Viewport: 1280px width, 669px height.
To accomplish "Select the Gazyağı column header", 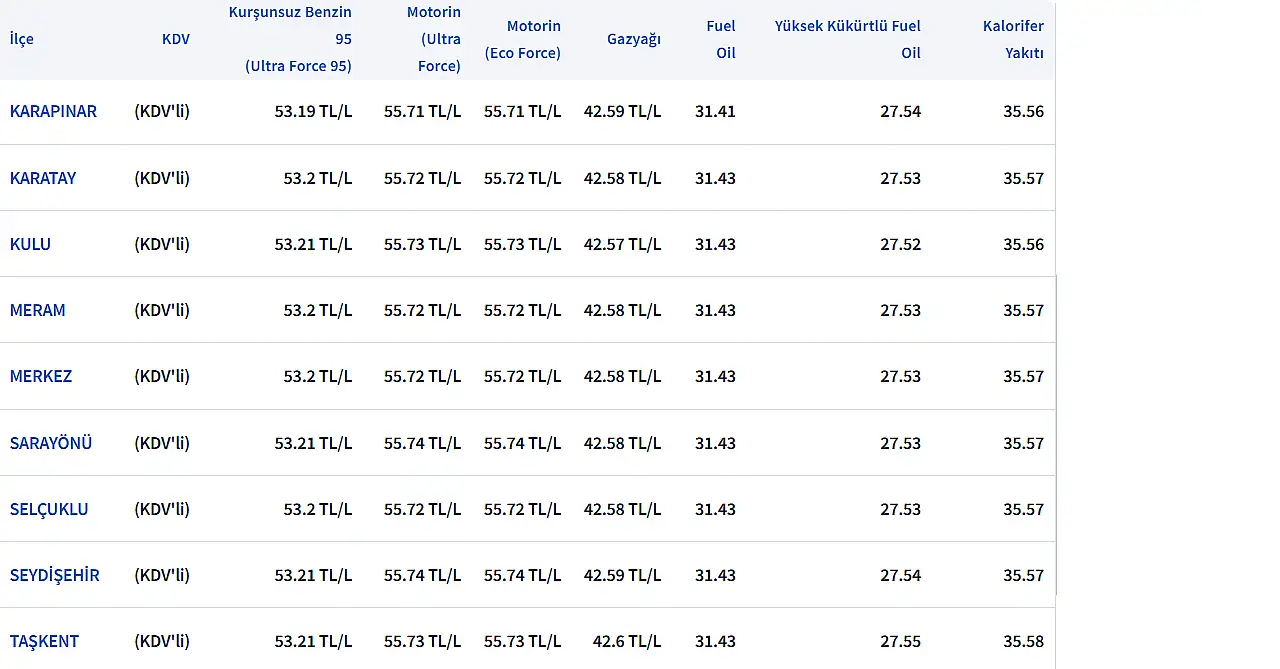I will coord(633,39).
